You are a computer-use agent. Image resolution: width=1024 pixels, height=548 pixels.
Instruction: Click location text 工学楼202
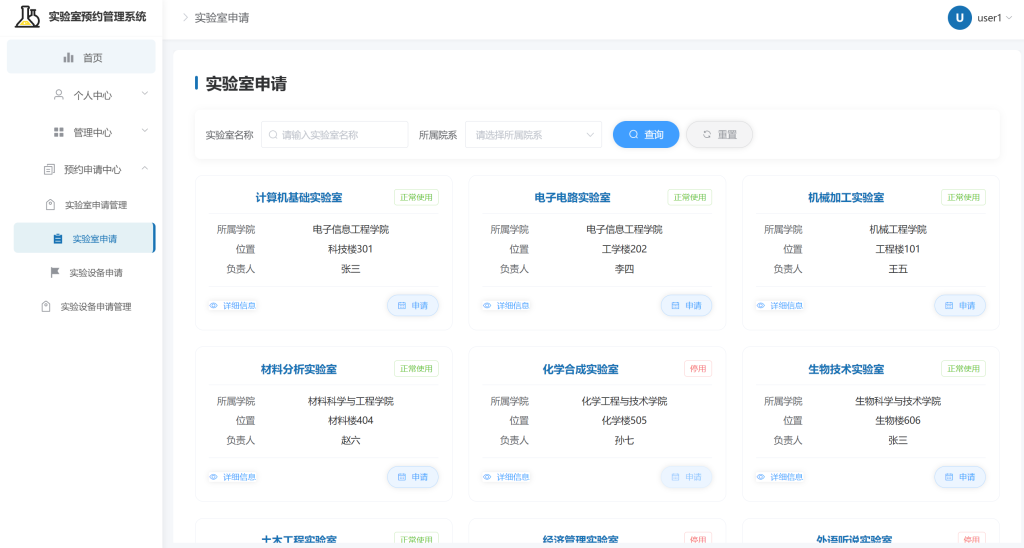pos(624,249)
